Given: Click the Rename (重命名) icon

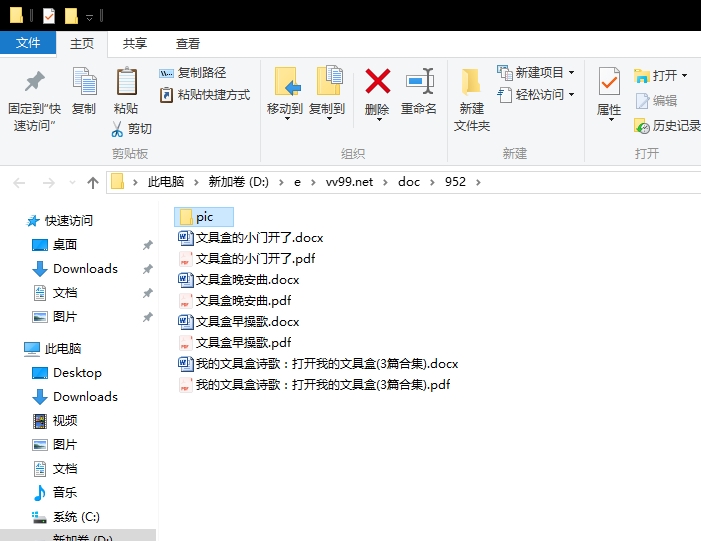Looking at the screenshot, I should 419,81.
